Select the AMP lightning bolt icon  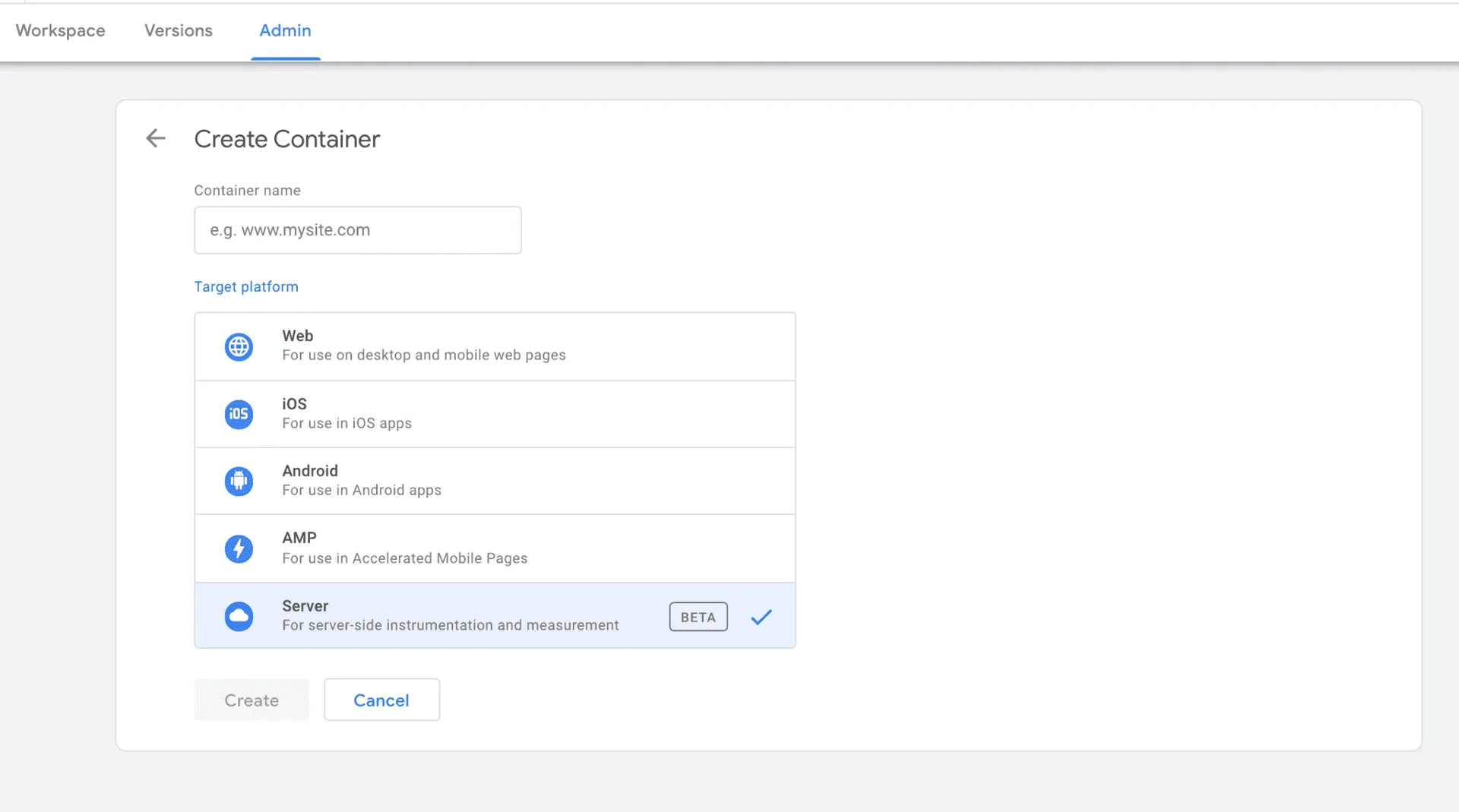(239, 548)
